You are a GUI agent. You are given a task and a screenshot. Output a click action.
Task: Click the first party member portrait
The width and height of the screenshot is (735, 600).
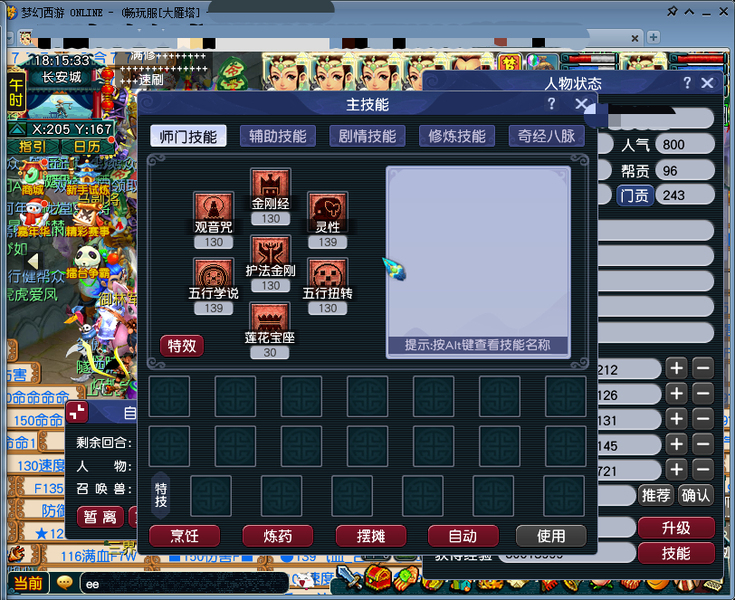click(285, 71)
